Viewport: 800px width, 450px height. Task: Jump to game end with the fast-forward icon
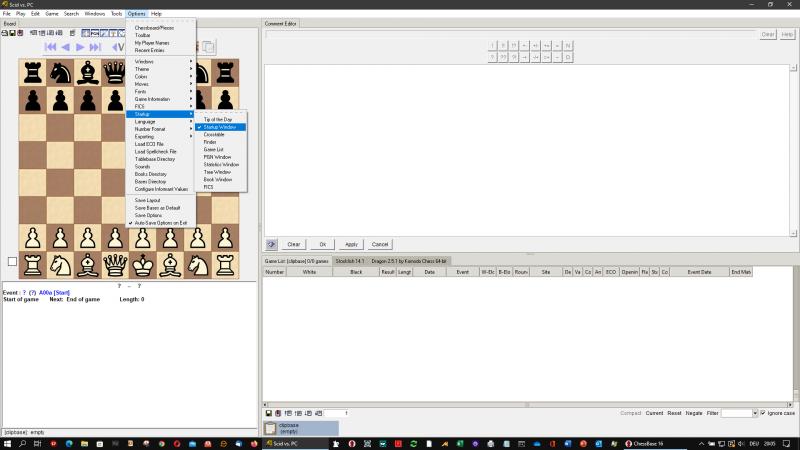coord(96,47)
